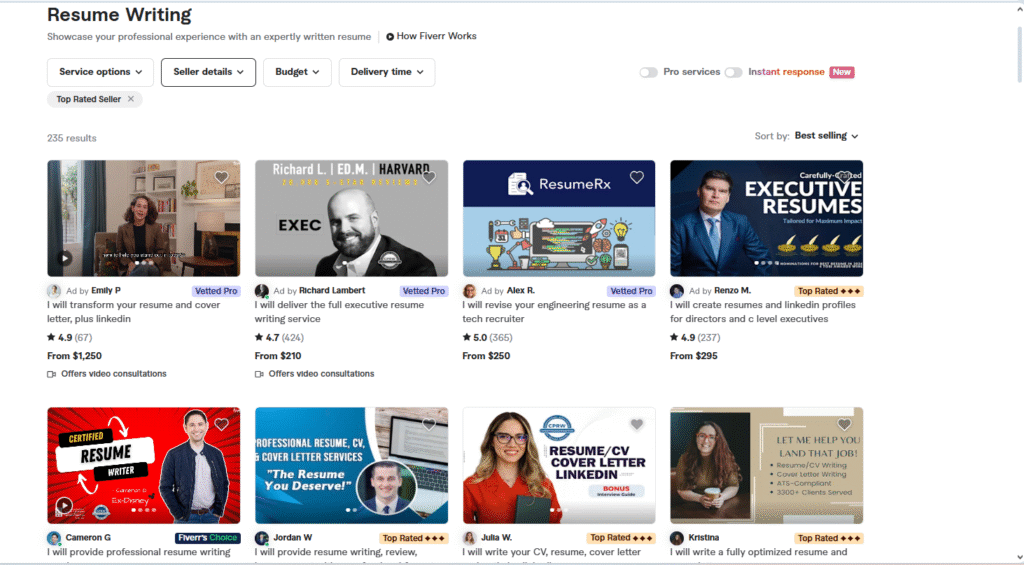Open Emily P's profile avatar
This screenshot has width=1024, height=565.
pyautogui.click(x=54, y=291)
